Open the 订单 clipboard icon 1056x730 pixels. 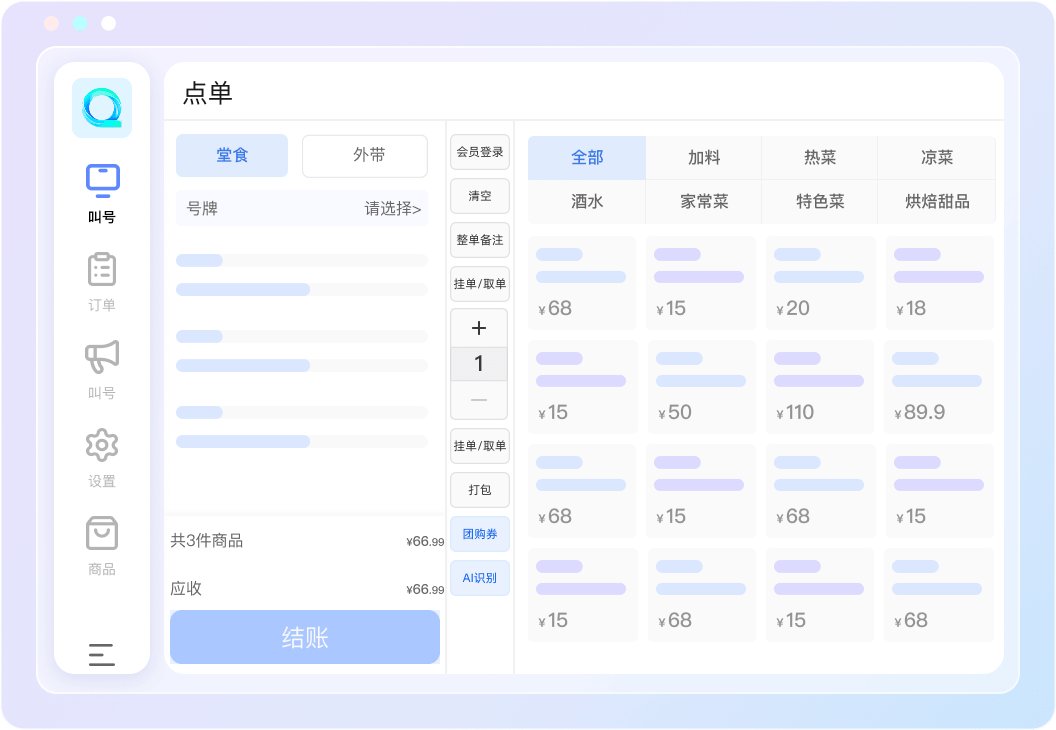click(102, 269)
